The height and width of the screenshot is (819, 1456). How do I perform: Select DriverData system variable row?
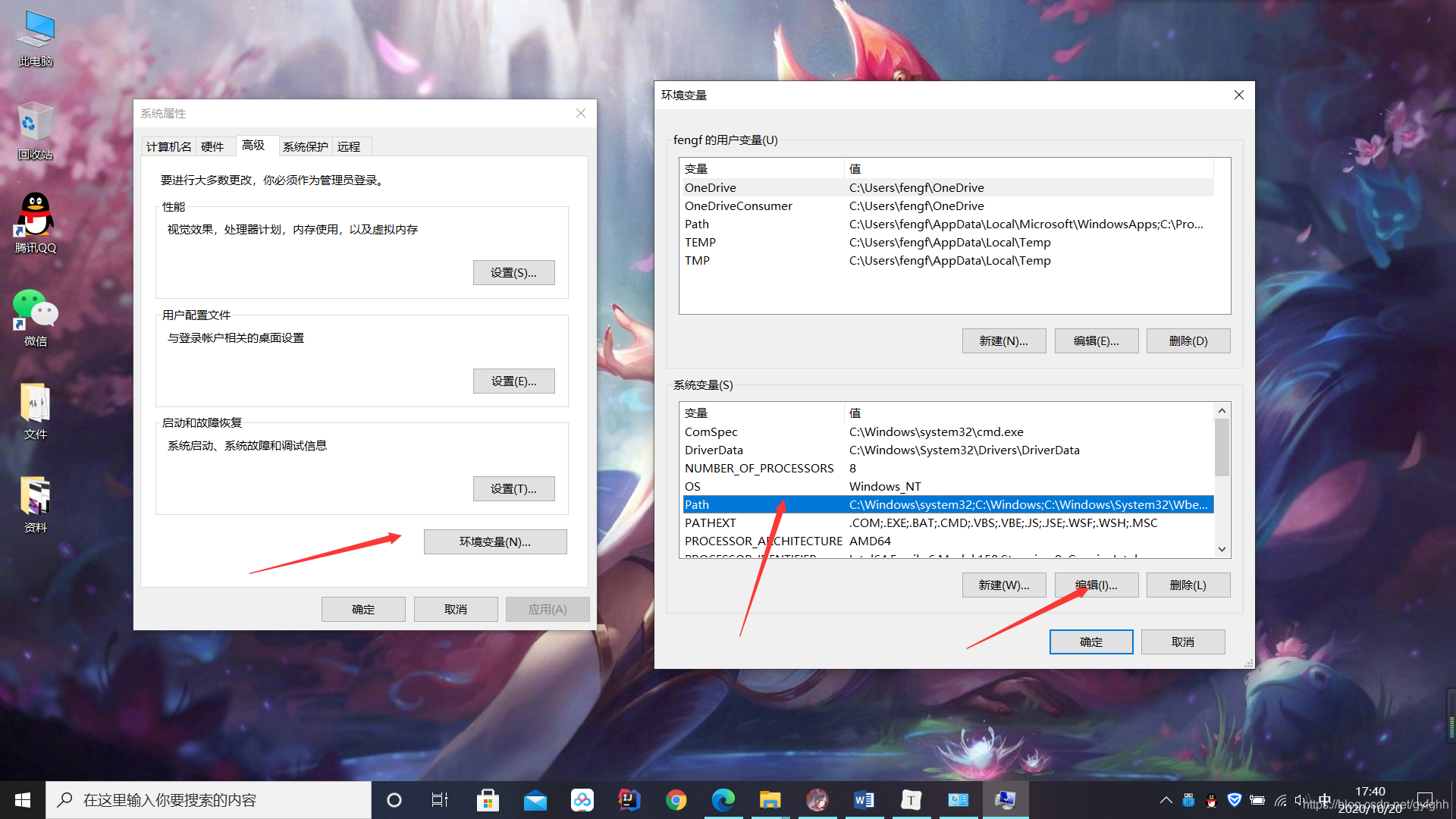point(948,450)
